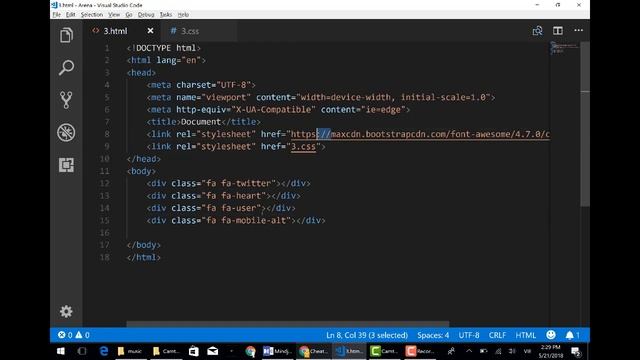640x360 pixels.
Task: Show hidden system tray icons
Action: pyautogui.click(x=469, y=351)
